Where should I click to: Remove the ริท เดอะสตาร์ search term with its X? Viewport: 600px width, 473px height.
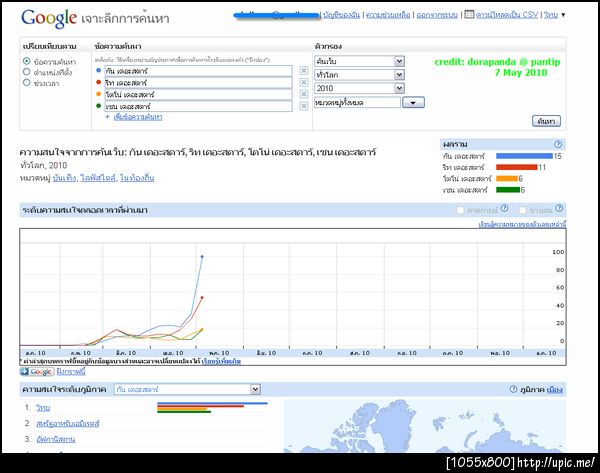(x=303, y=82)
